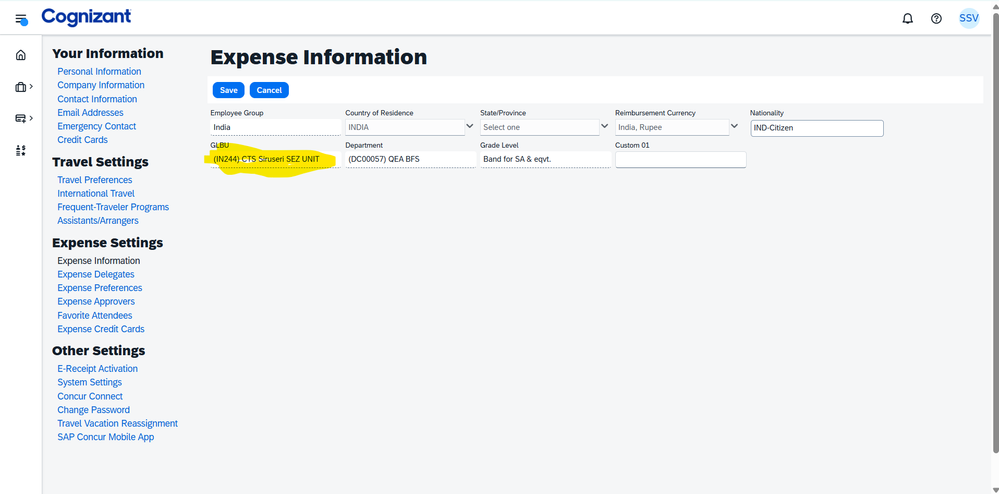999x494 pixels.
Task: Open the list-with-dollar sidebar icon
Action: (x=21, y=150)
